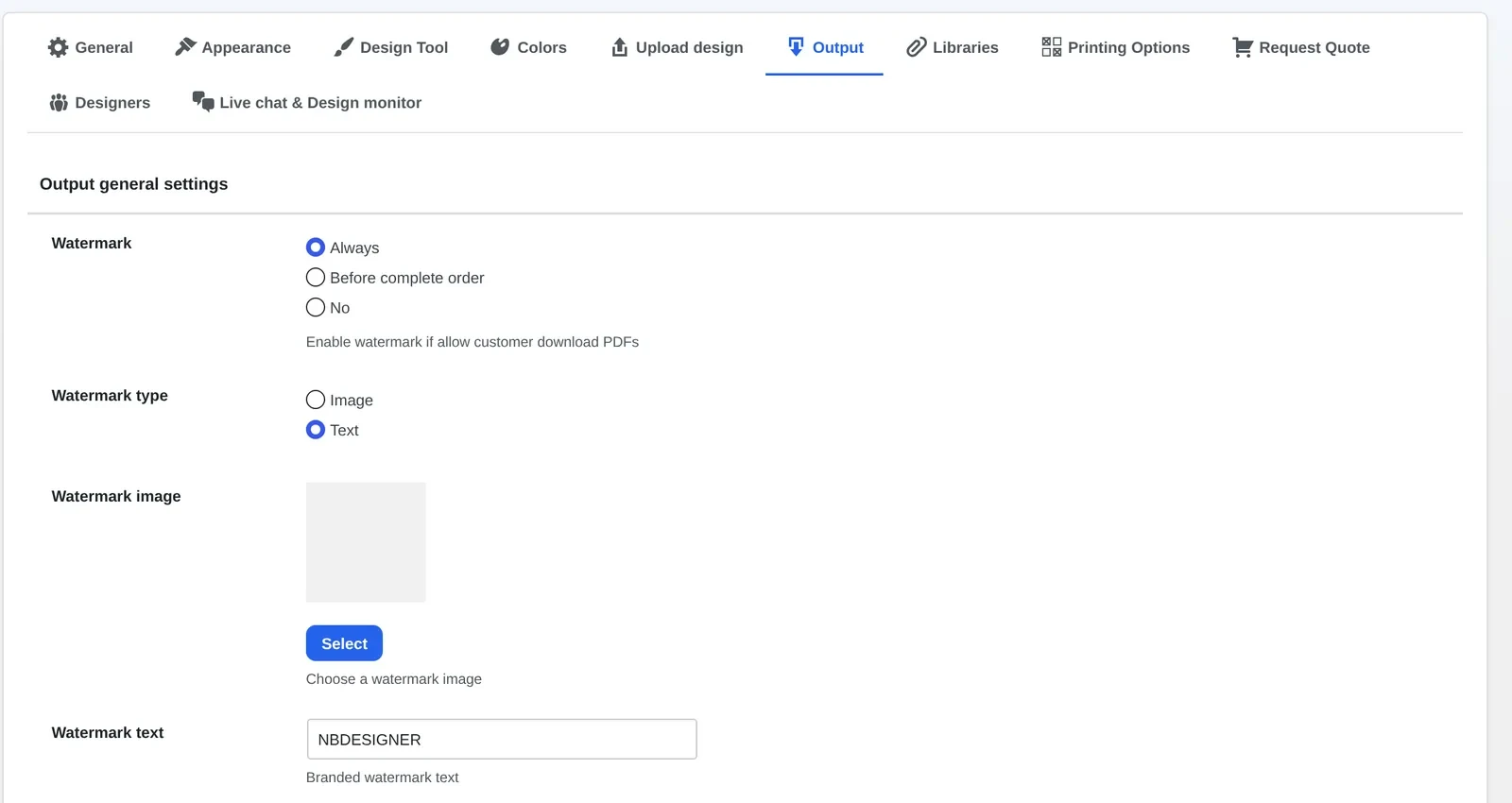Click the Designers group icon
This screenshot has width=1512, height=803.
pos(59,102)
